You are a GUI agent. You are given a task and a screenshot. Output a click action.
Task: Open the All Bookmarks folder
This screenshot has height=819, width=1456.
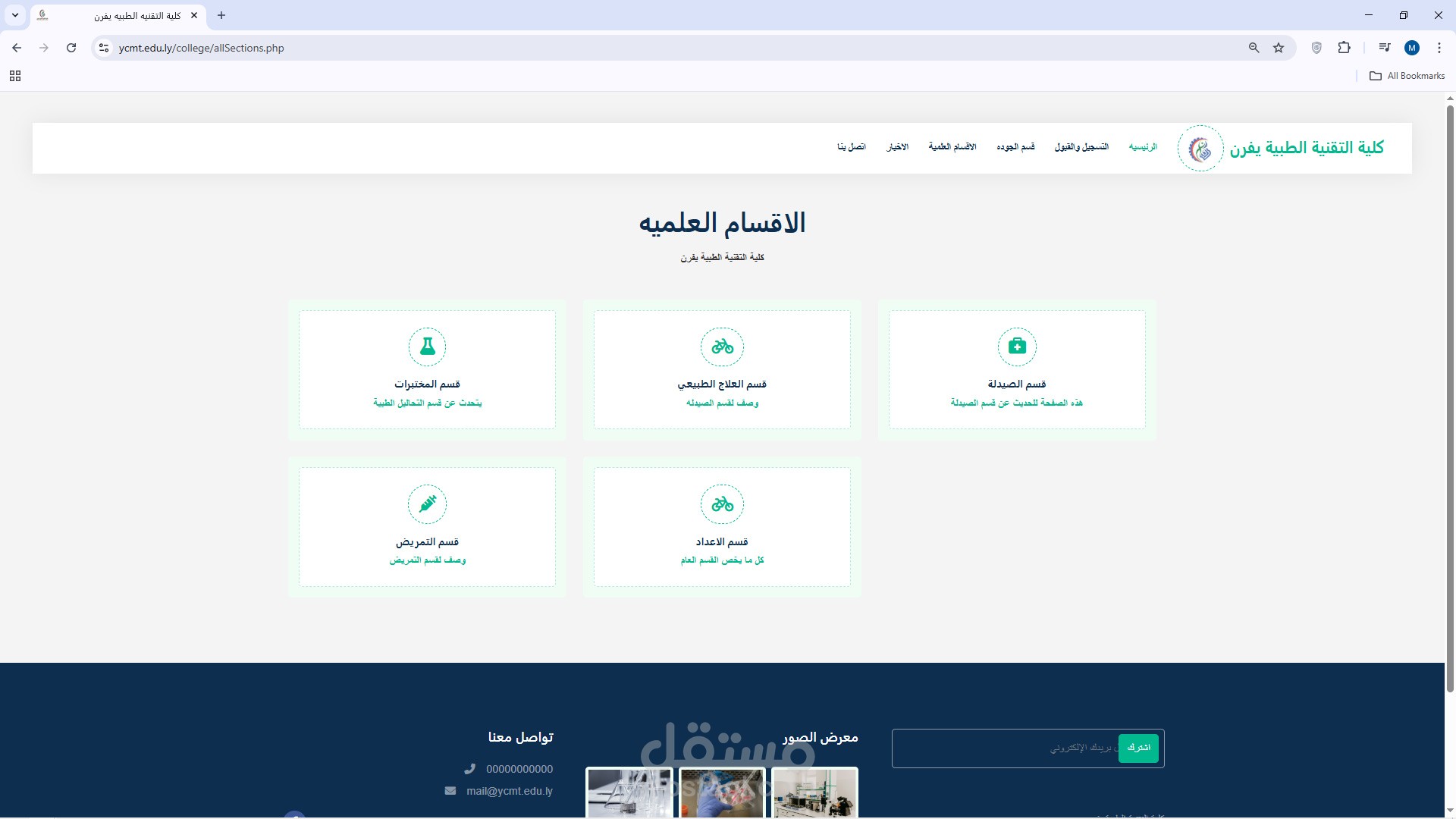[x=1407, y=76]
